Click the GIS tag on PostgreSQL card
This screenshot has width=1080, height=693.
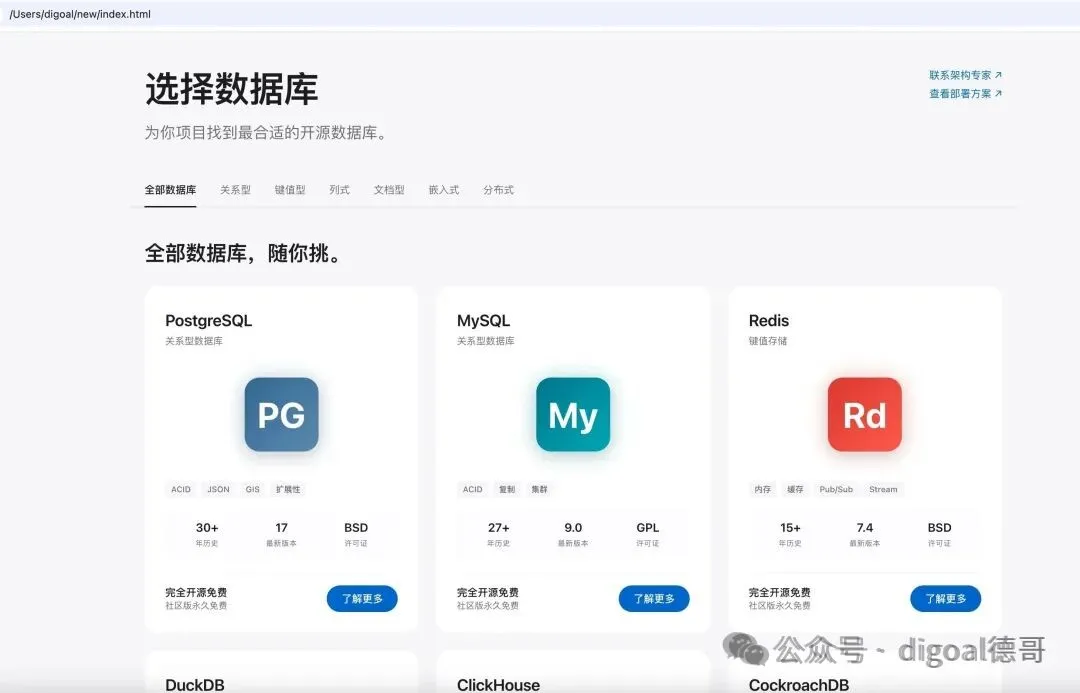point(253,489)
